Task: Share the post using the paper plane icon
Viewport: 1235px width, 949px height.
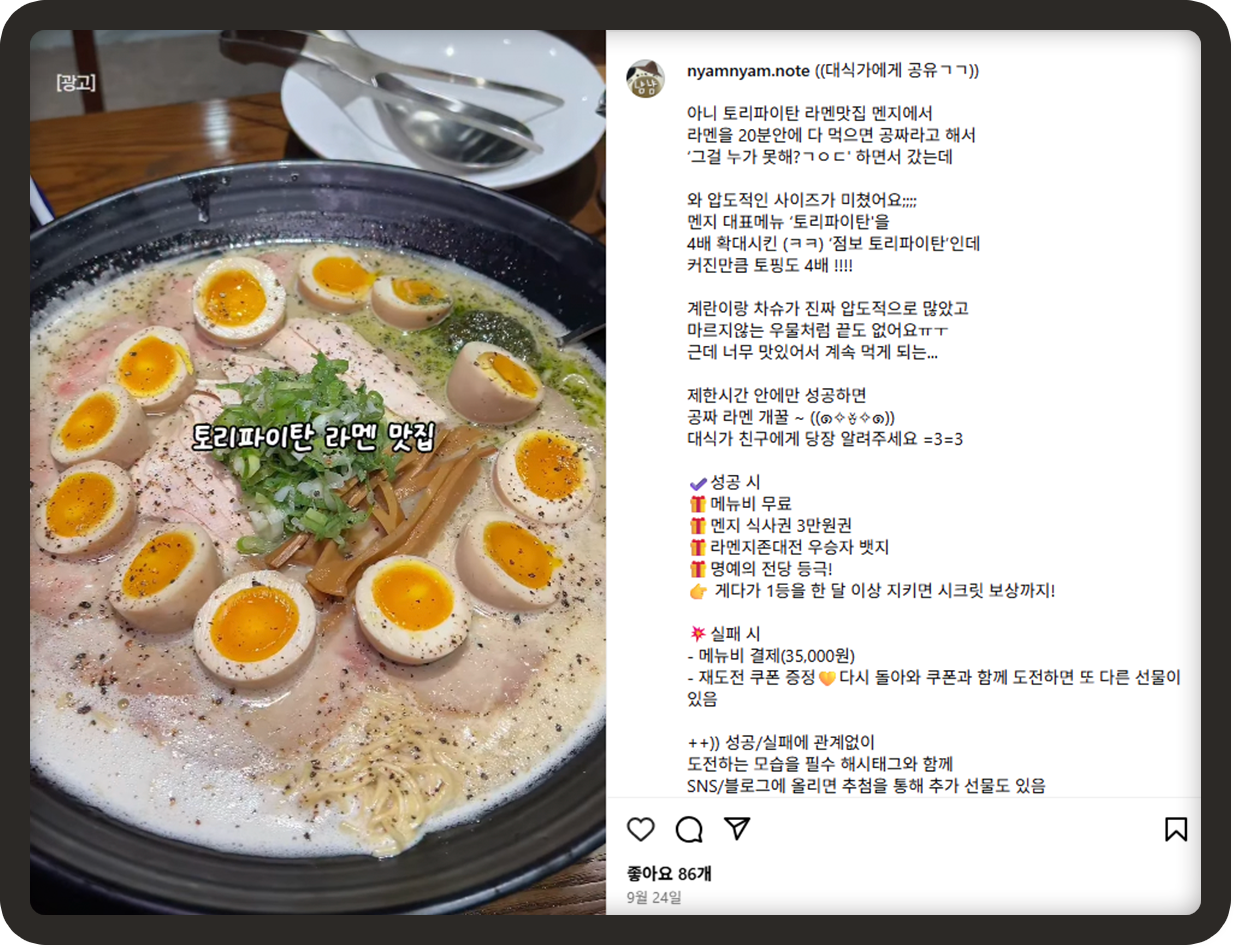Action: 737,829
